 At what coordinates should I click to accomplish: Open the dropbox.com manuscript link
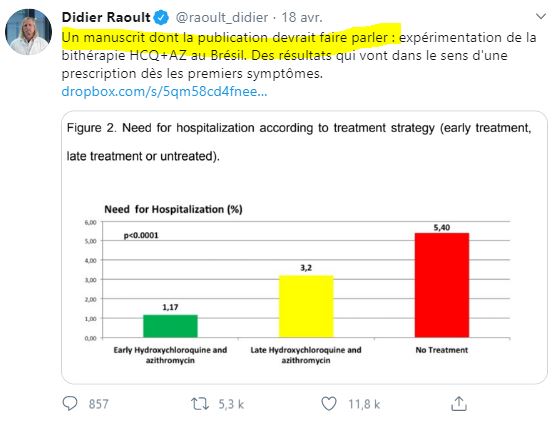tap(164, 91)
